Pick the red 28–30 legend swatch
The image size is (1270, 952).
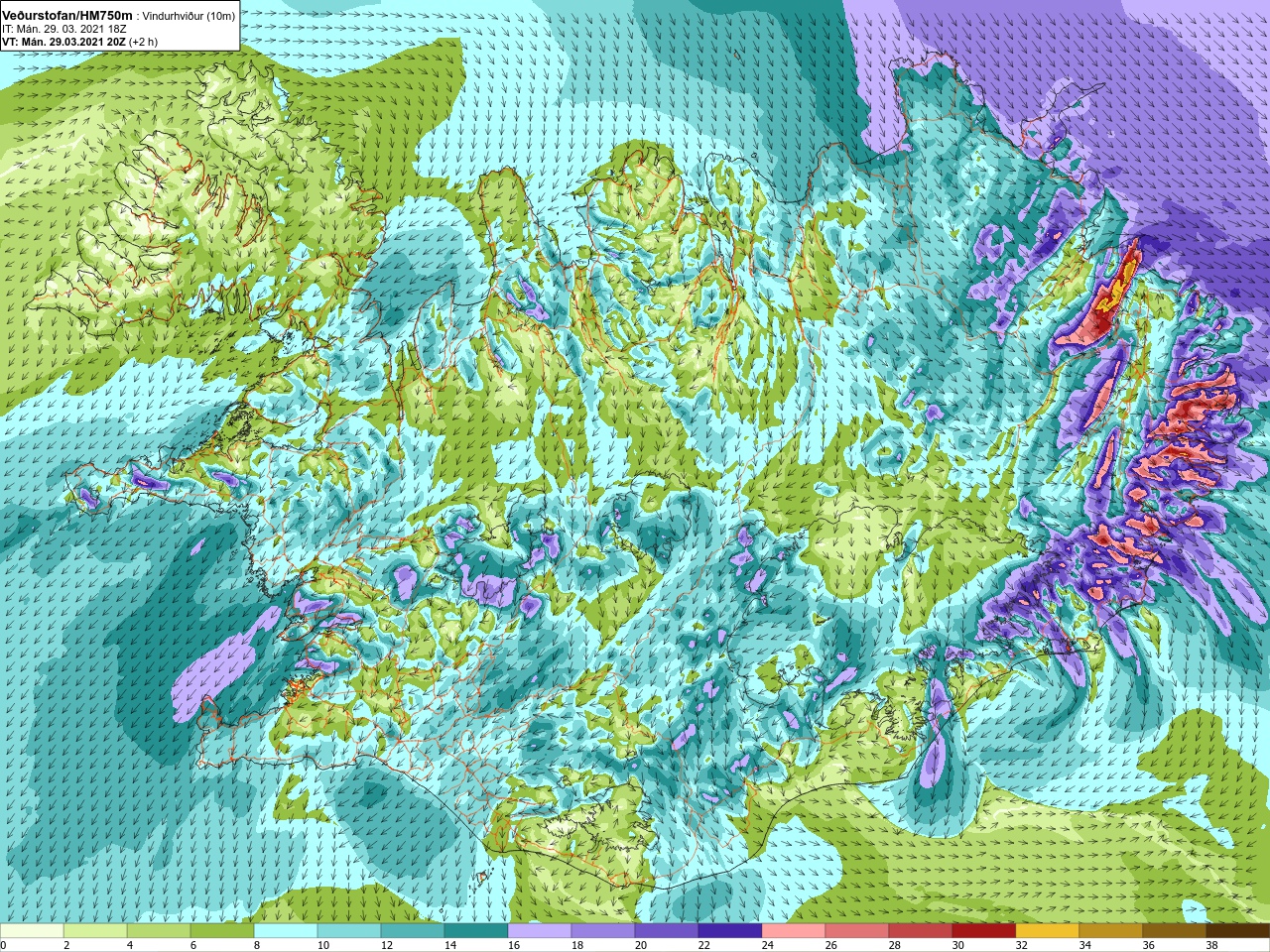pyautogui.click(x=921, y=932)
